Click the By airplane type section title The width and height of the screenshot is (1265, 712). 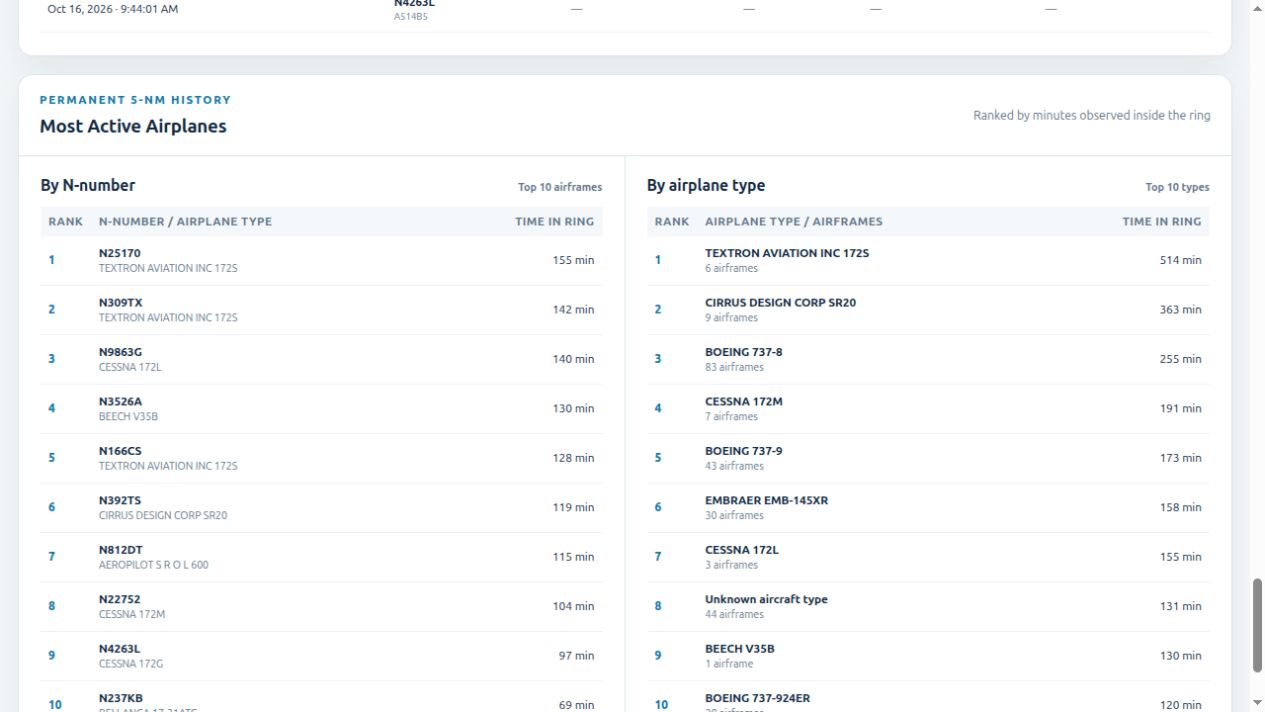[x=706, y=185]
